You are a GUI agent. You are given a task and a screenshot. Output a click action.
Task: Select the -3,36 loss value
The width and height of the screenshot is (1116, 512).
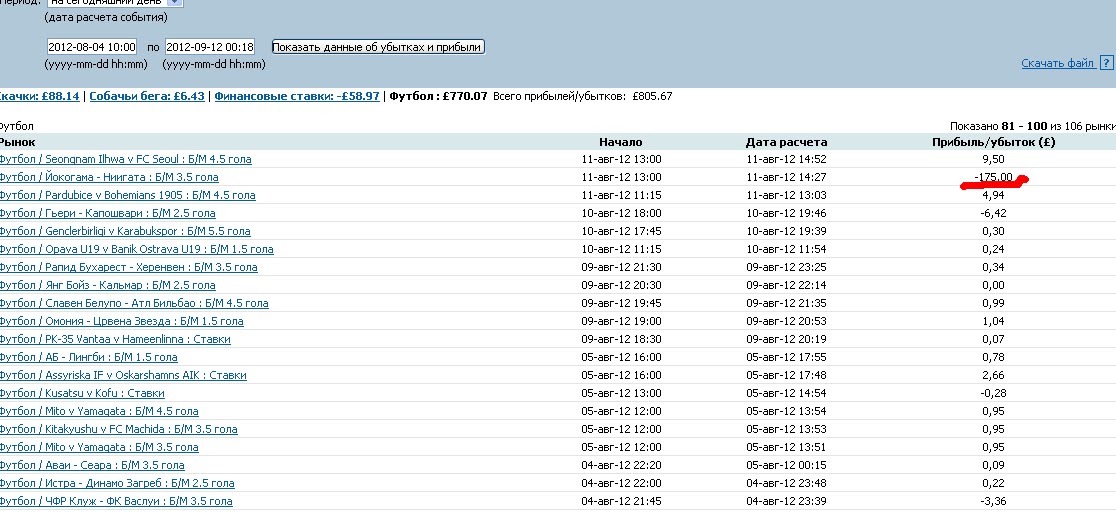click(992, 501)
